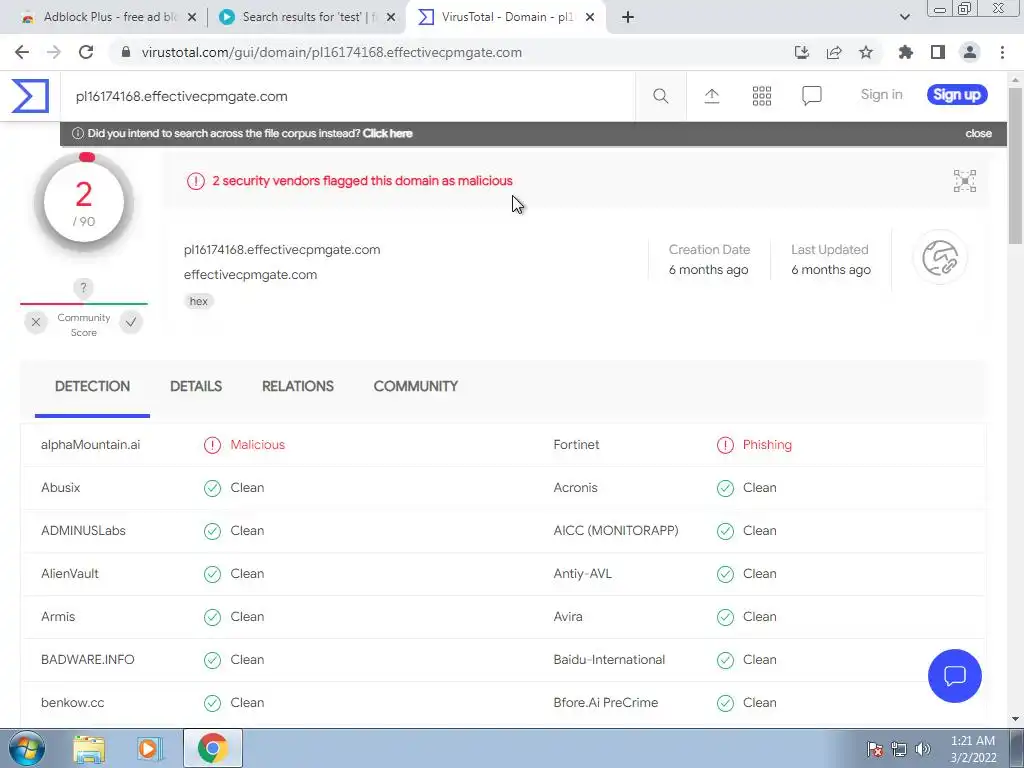Screen dimensions: 1024x768
Task: Open the blue chat widget button
Action: point(954,676)
